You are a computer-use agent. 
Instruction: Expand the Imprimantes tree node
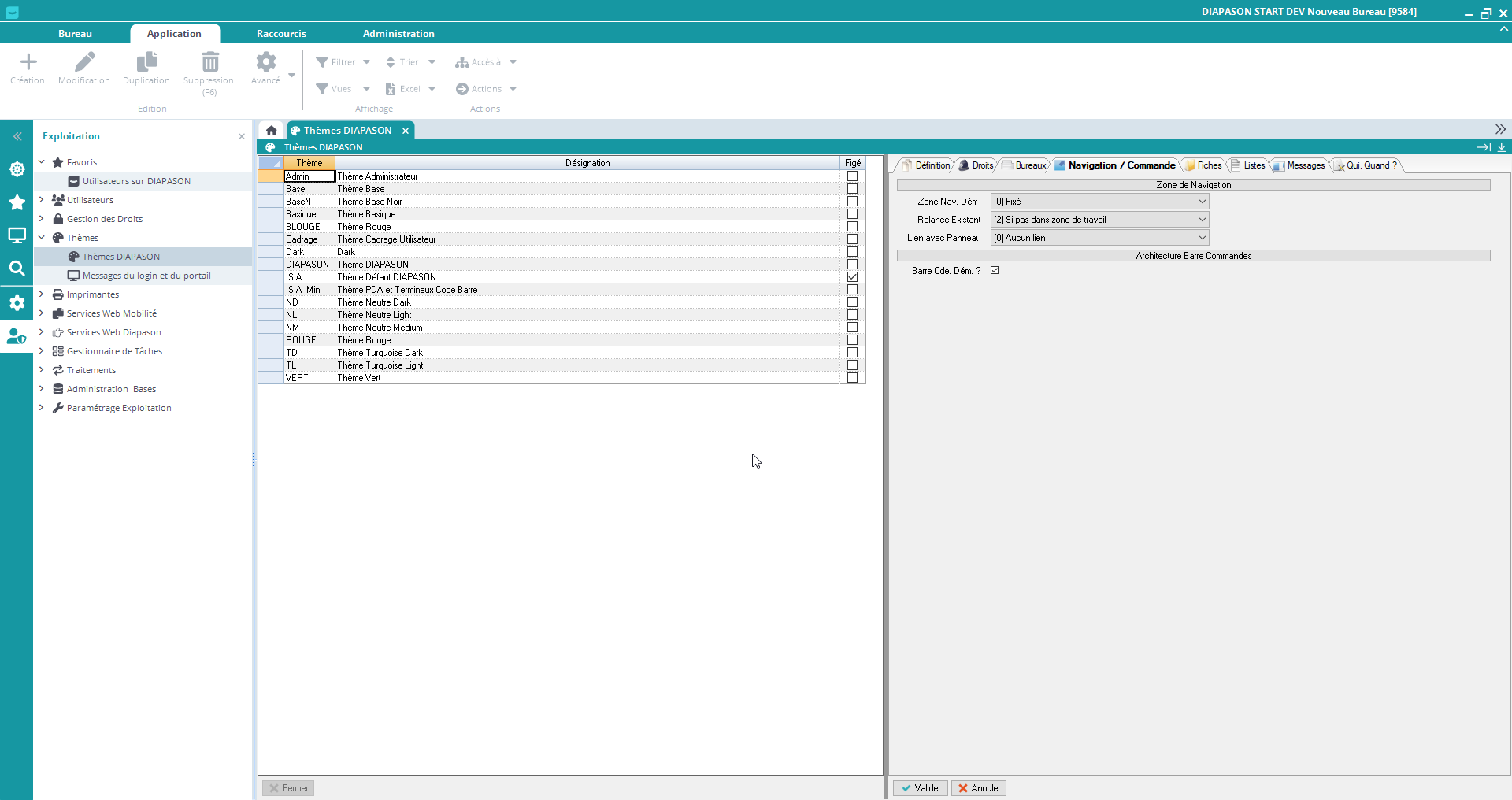42,294
